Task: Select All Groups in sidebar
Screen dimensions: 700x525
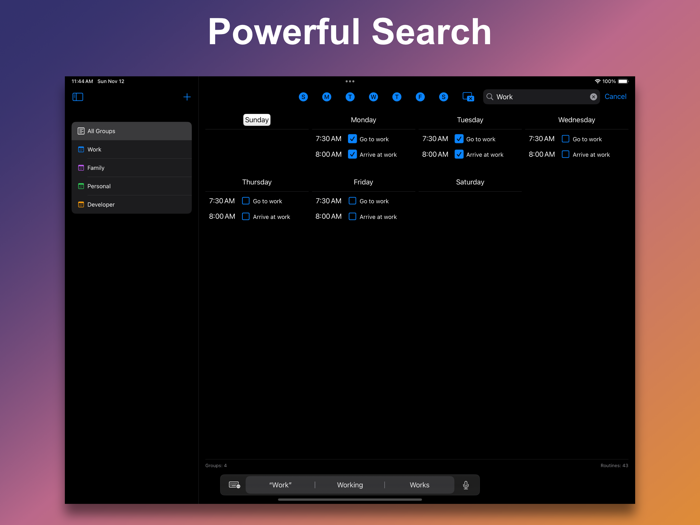Action: pyautogui.click(x=132, y=131)
